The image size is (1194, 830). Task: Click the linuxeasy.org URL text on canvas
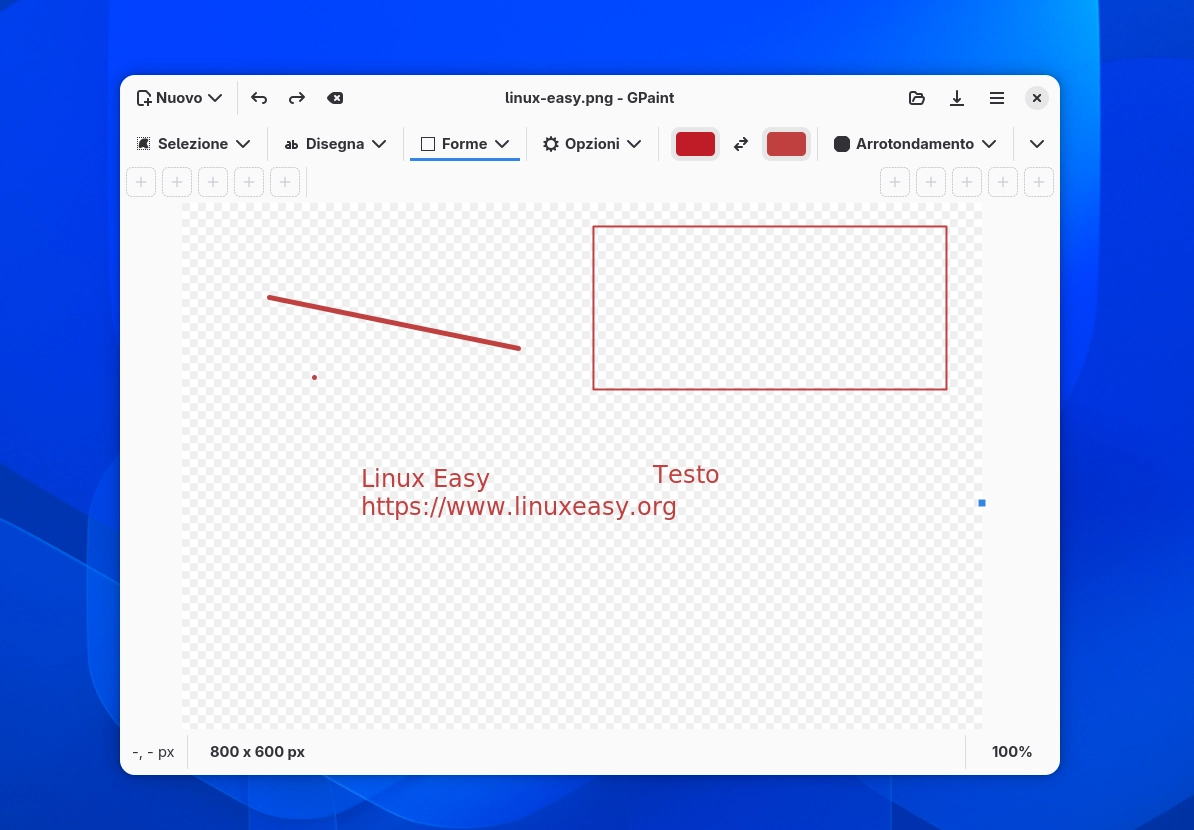pos(519,506)
